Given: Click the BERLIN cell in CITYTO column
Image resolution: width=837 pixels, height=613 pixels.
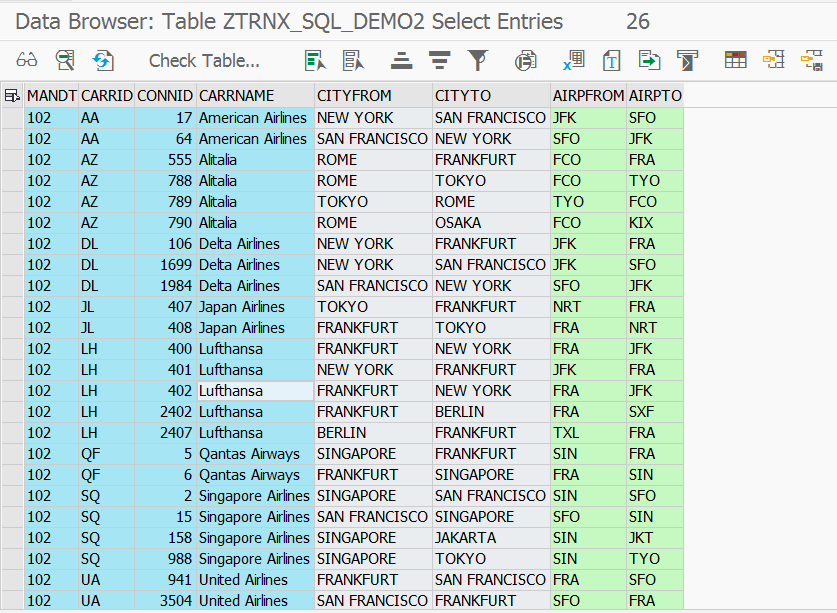Looking at the screenshot, I should point(491,412).
